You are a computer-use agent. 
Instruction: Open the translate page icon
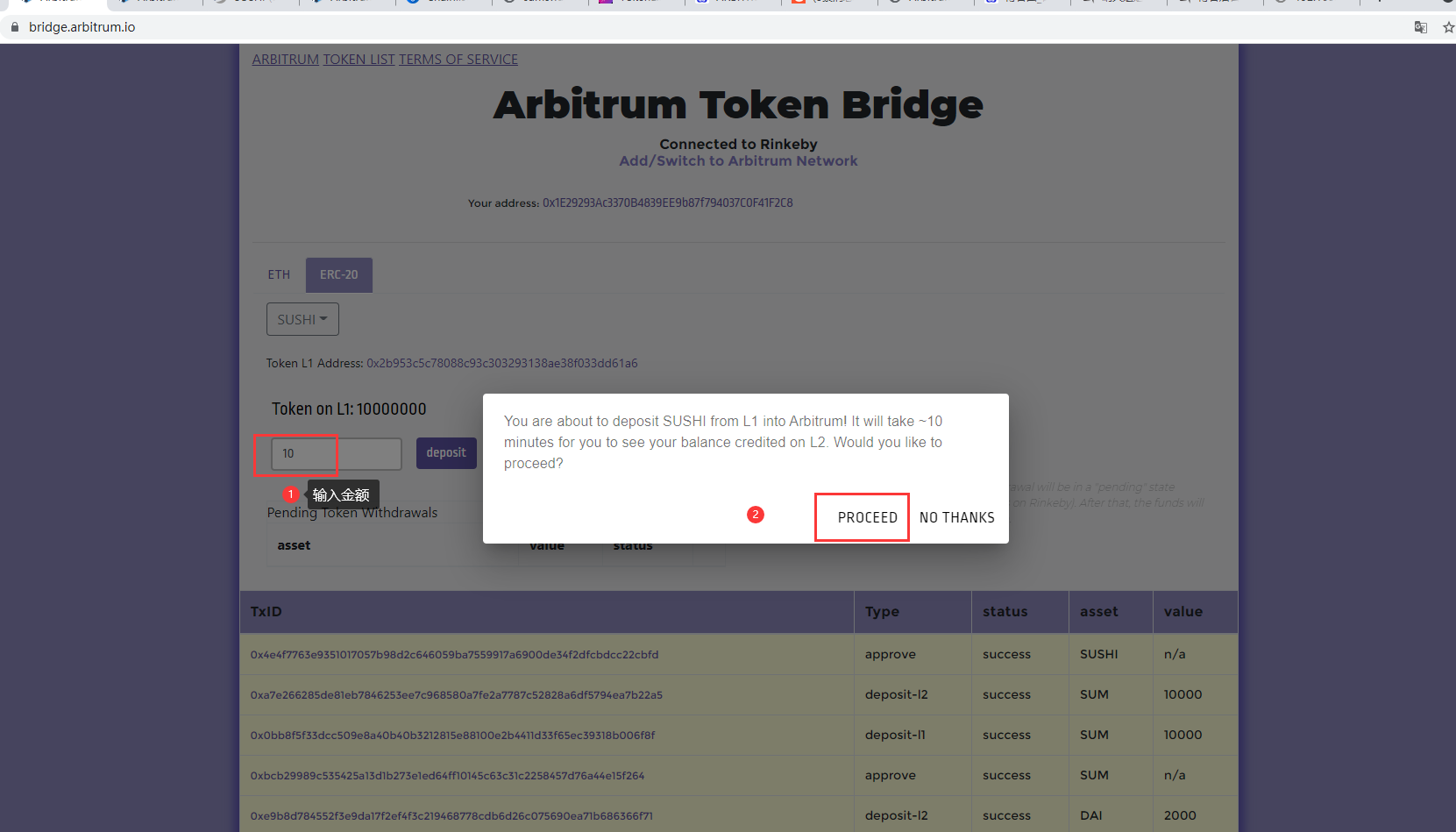[x=1421, y=27]
